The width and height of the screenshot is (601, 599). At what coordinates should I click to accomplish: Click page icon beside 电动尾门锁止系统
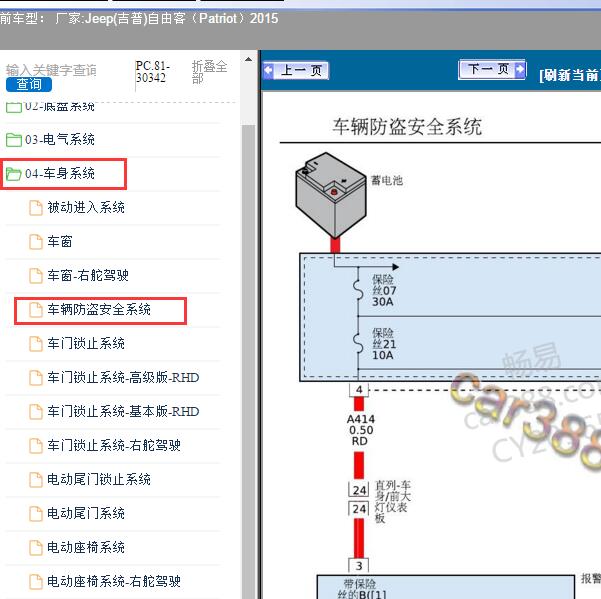(36, 480)
